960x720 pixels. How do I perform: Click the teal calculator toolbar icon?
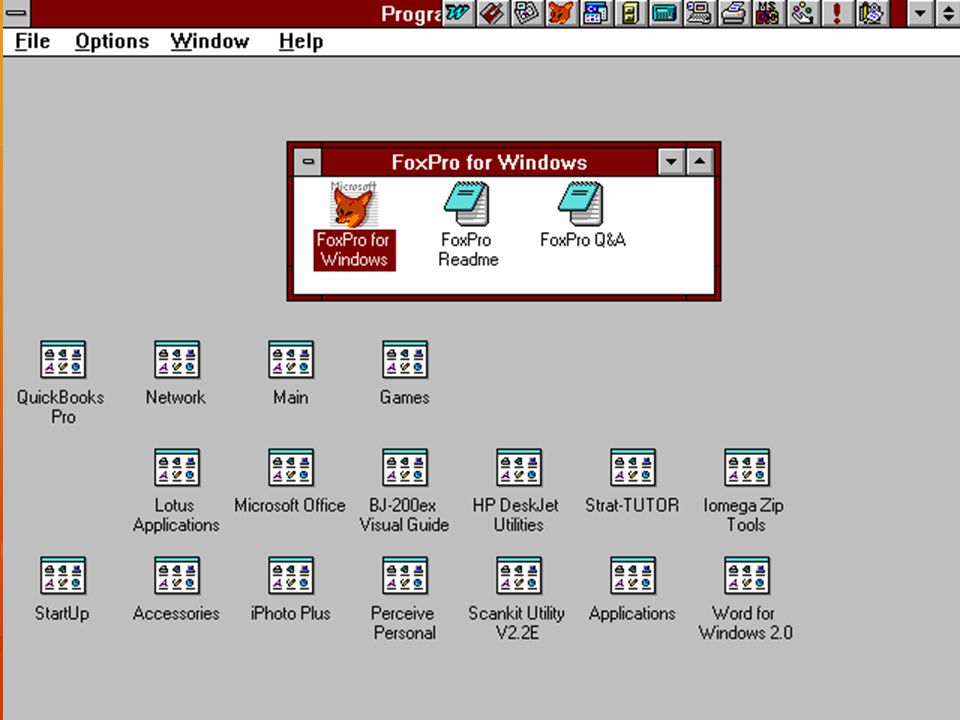(663, 13)
